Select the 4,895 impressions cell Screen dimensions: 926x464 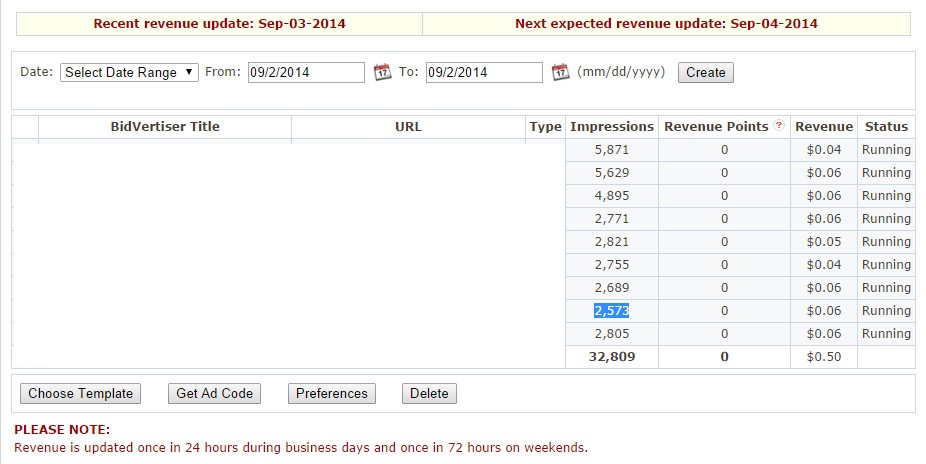pos(612,196)
